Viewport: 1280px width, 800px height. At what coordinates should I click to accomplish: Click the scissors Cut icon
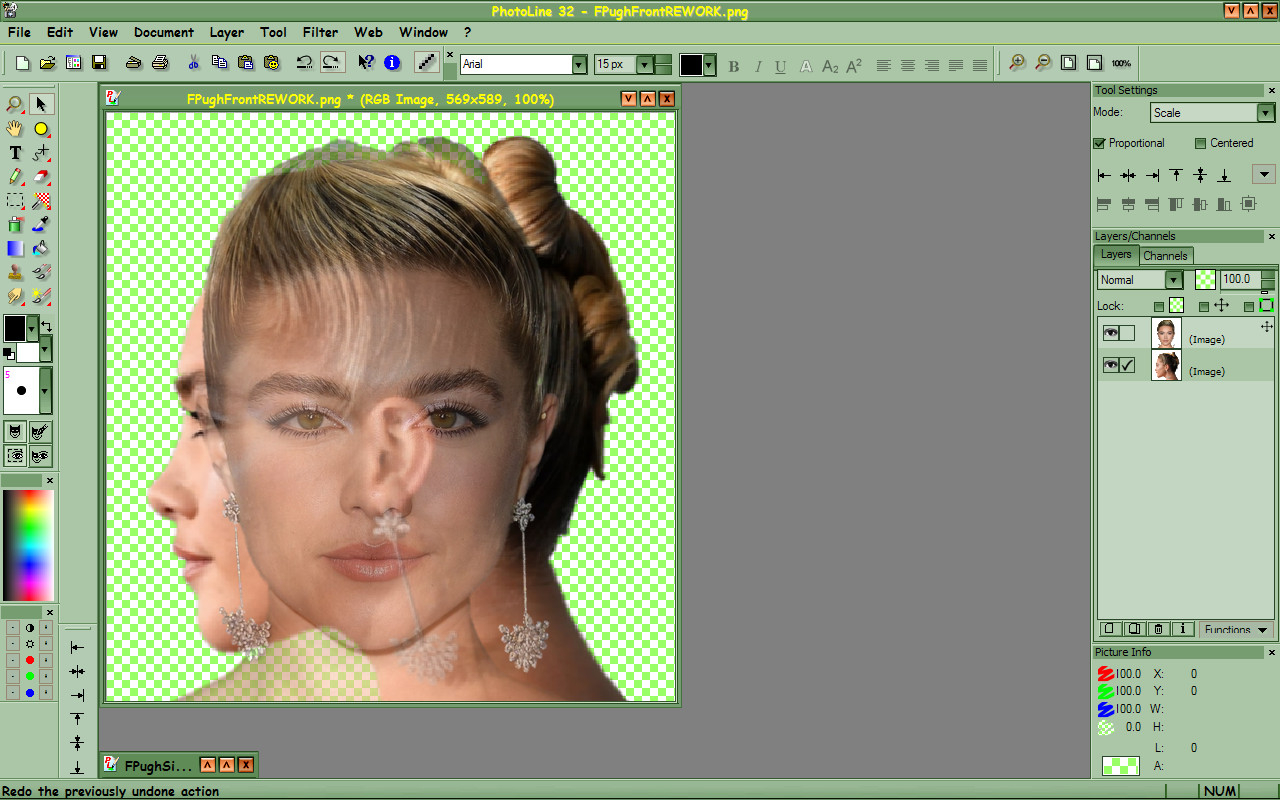194,63
